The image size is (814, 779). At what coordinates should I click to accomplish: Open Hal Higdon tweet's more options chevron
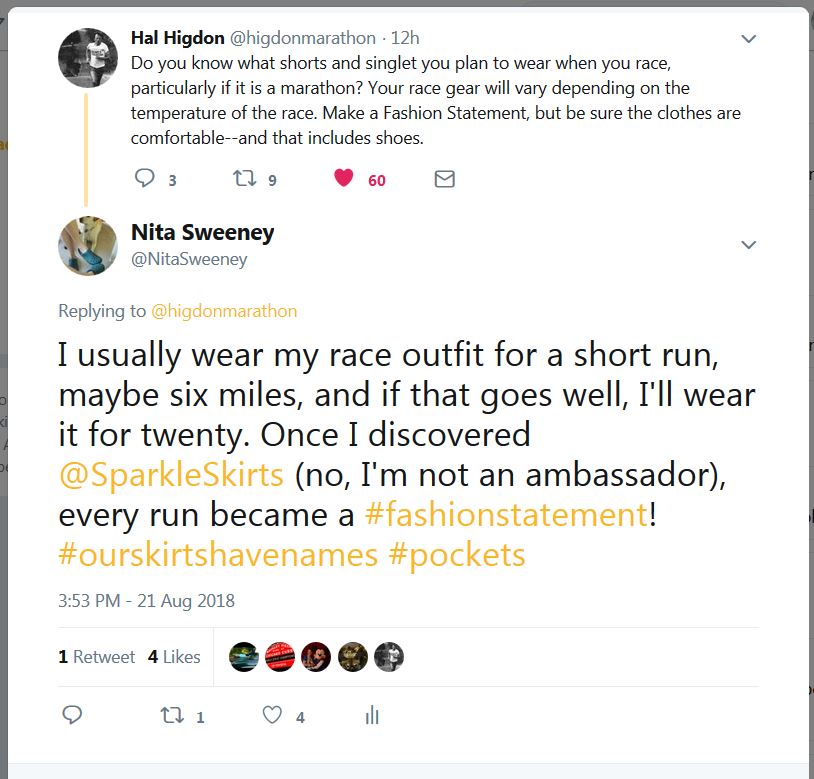(x=748, y=40)
